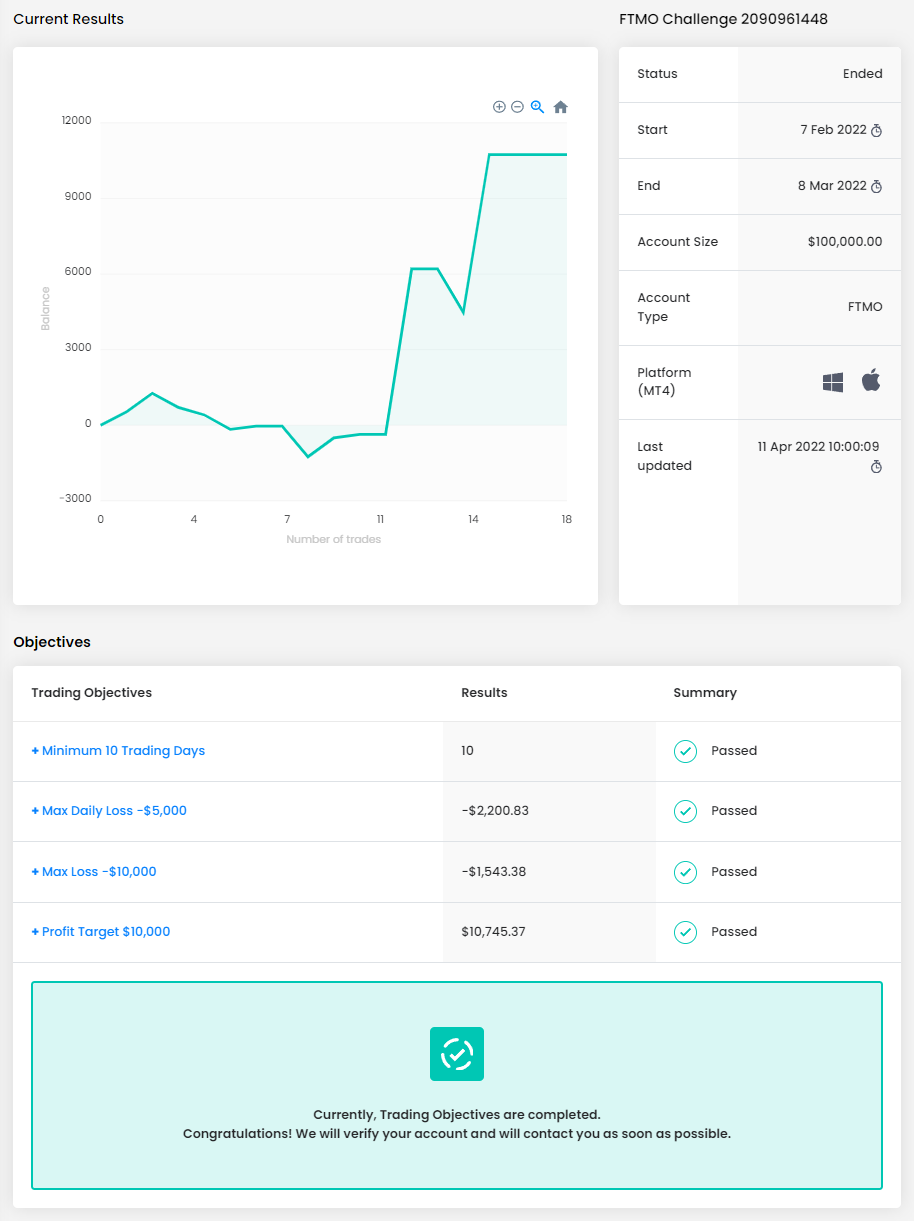Reset chart zoom with home icon
Viewport: 914px width, 1221px height.
(560, 107)
